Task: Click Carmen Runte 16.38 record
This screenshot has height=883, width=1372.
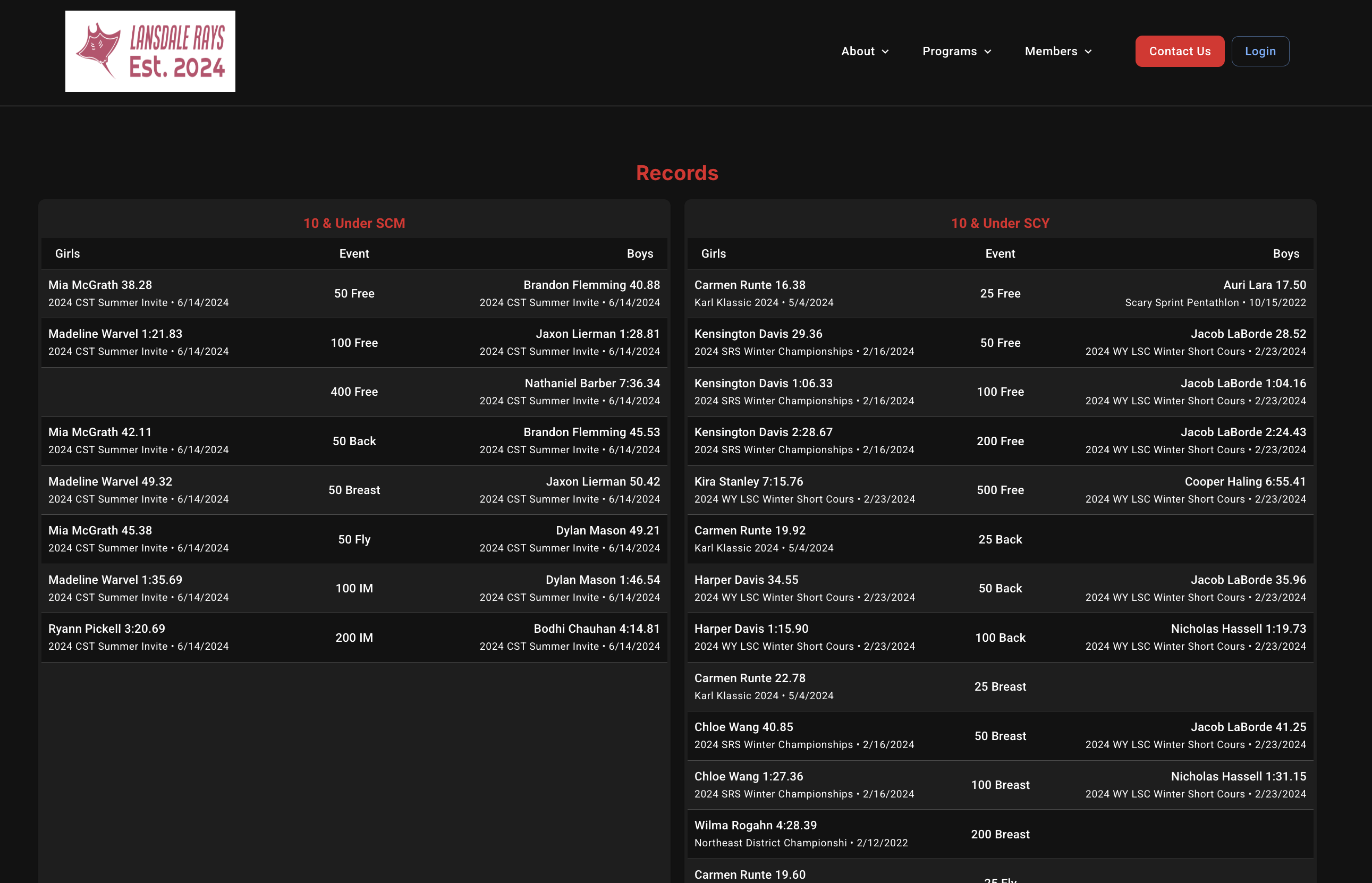Action: point(749,285)
